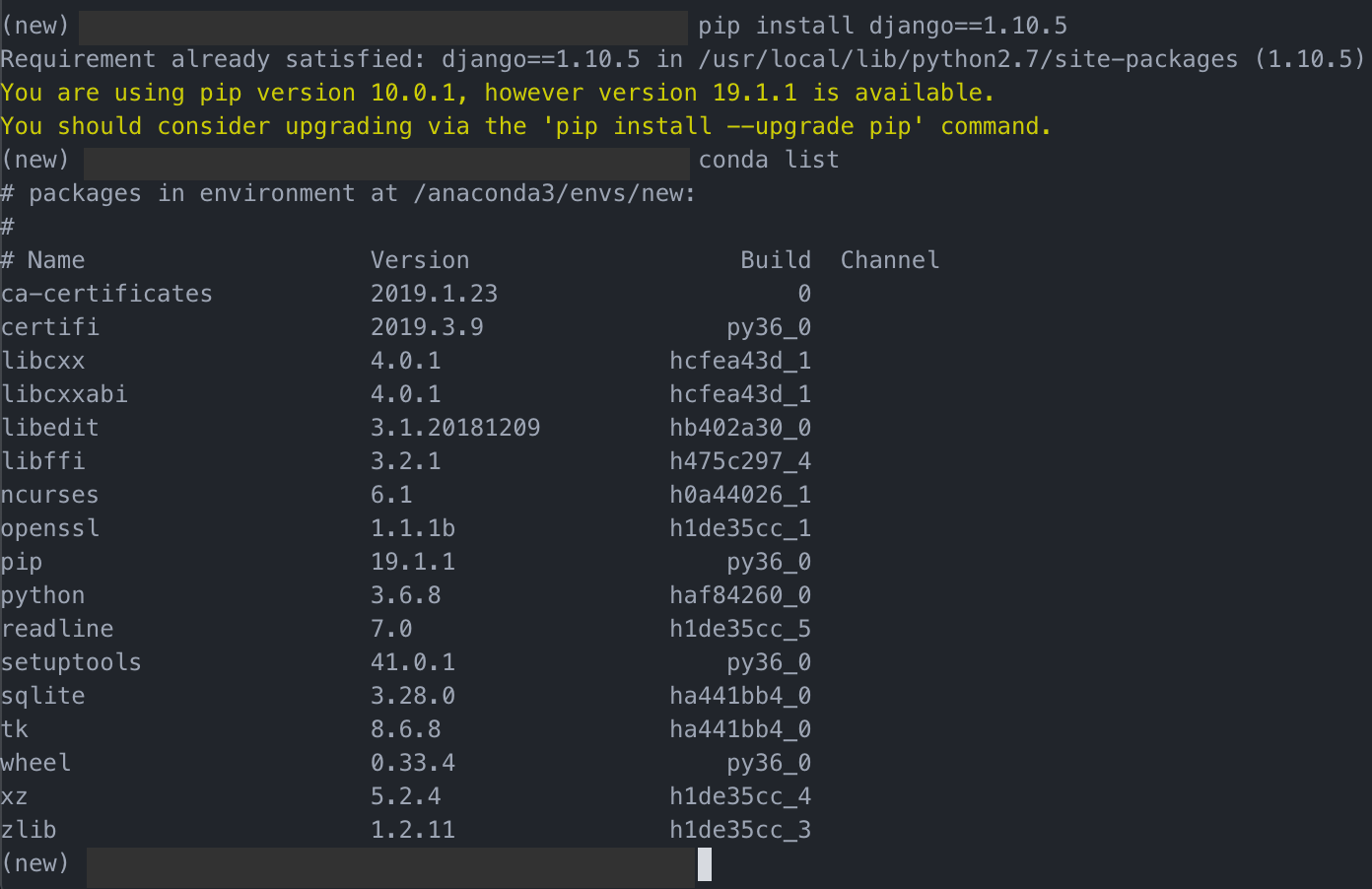Click the 'conda list' command text
The height and width of the screenshot is (889, 1372).
[769, 160]
